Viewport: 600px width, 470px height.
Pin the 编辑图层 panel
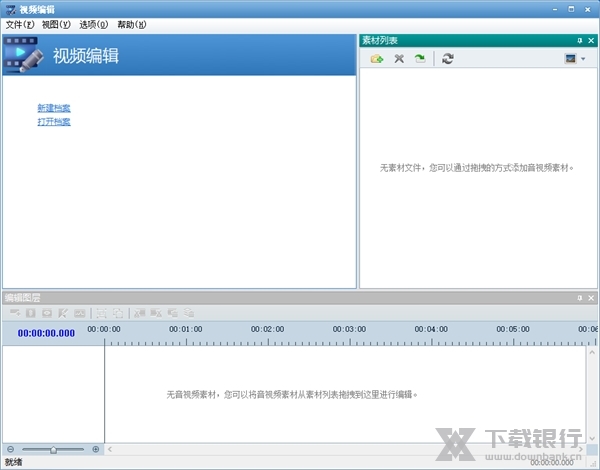(x=580, y=298)
